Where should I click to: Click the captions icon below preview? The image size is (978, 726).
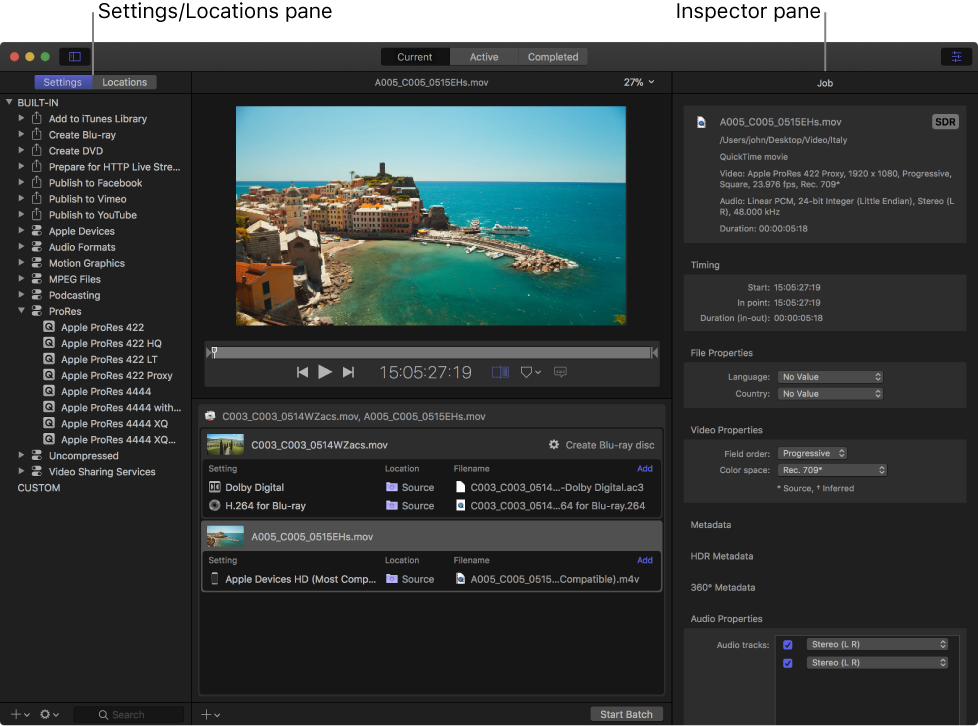560,372
